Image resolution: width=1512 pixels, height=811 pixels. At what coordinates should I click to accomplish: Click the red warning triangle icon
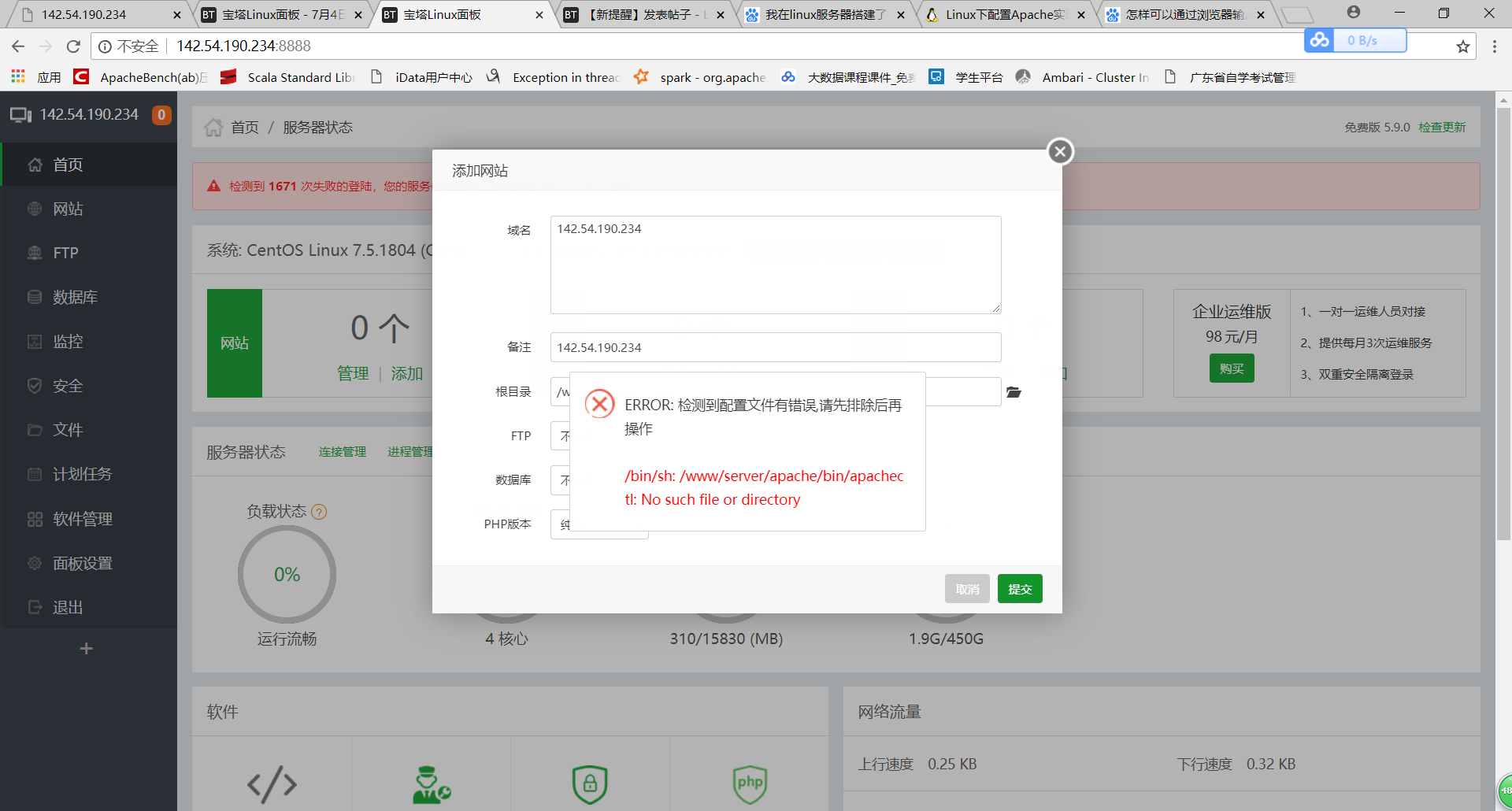coord(213,186)
